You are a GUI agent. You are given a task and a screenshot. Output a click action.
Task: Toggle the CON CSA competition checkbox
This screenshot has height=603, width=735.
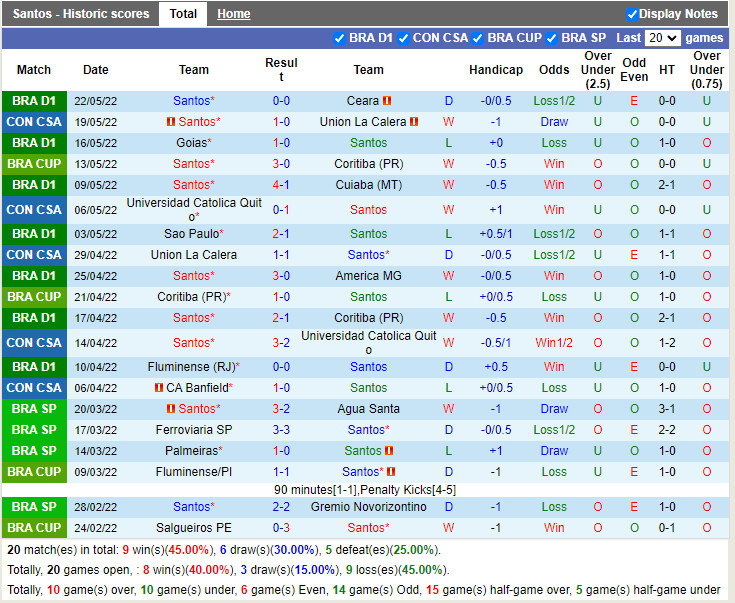(x=404, y=38)
